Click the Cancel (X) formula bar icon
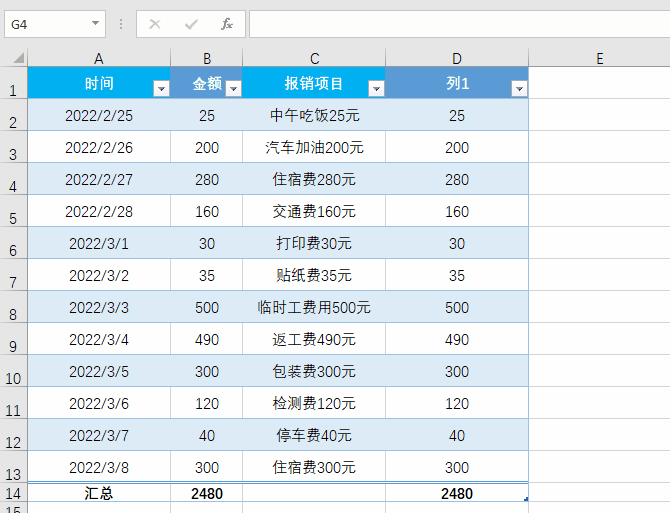This screenshot has width=670, height=513. (155, 24)
